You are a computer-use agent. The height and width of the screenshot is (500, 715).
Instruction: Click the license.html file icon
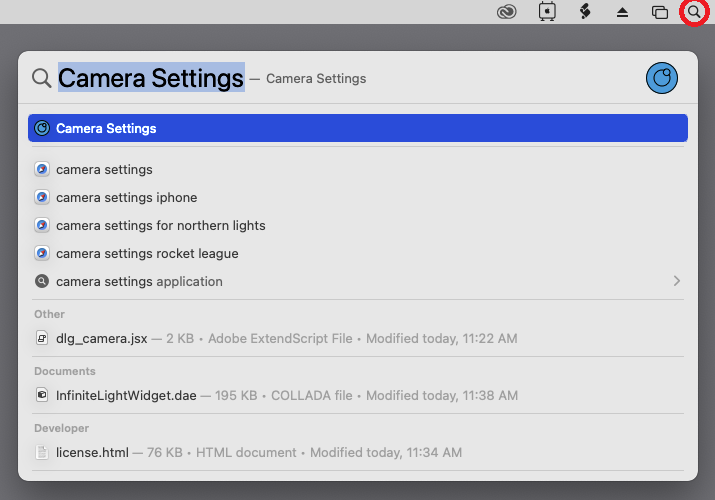42,452
